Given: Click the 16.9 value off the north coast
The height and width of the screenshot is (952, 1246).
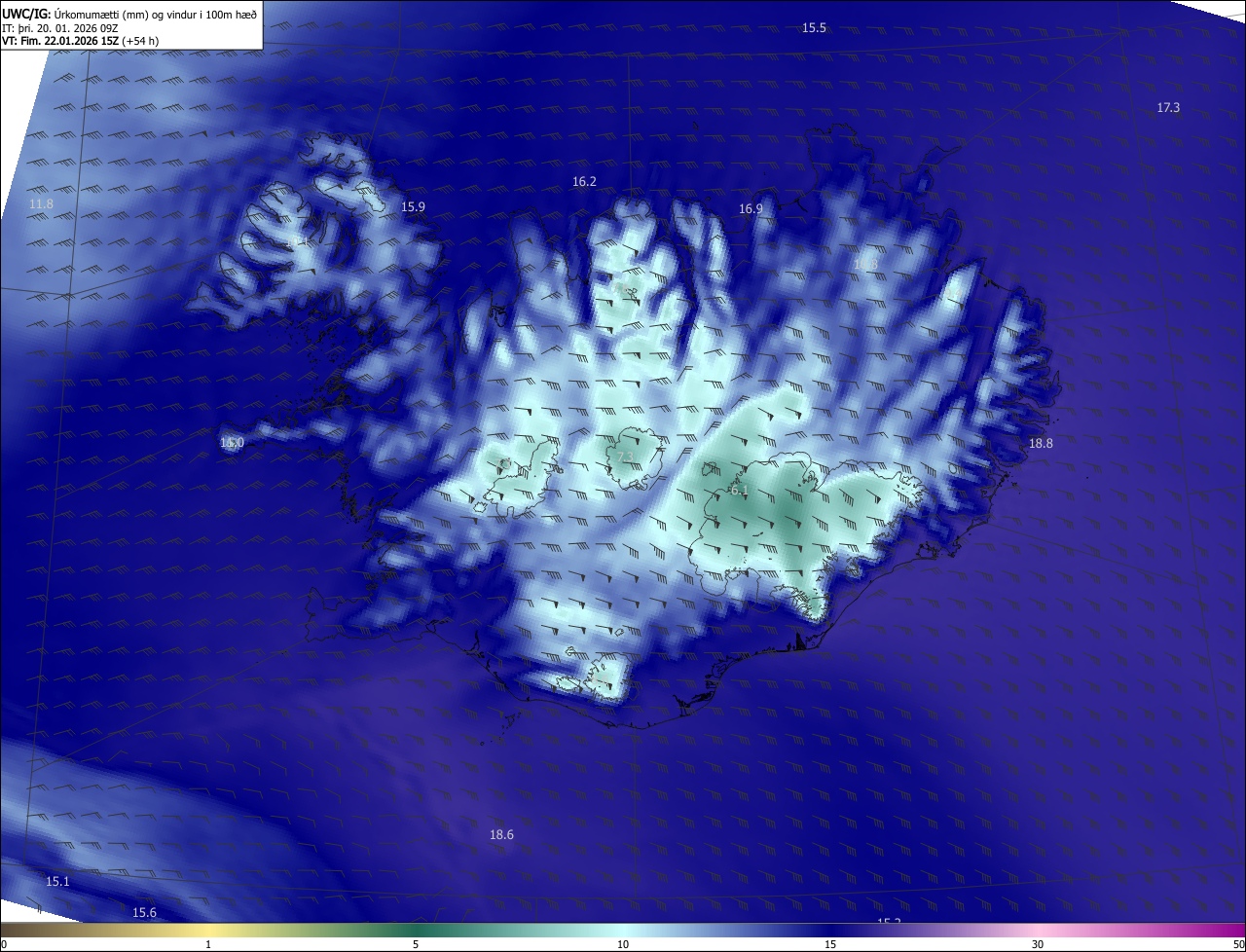Looking at the screenshot, I should pos(751,209).
